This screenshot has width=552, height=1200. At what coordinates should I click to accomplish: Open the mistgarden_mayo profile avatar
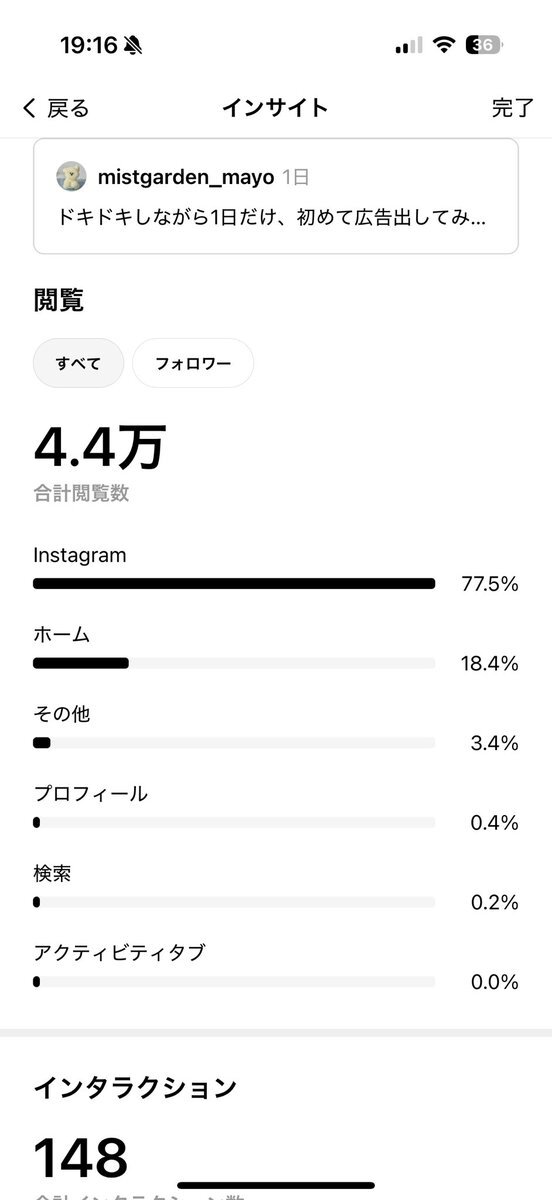[x=71, y=177]
